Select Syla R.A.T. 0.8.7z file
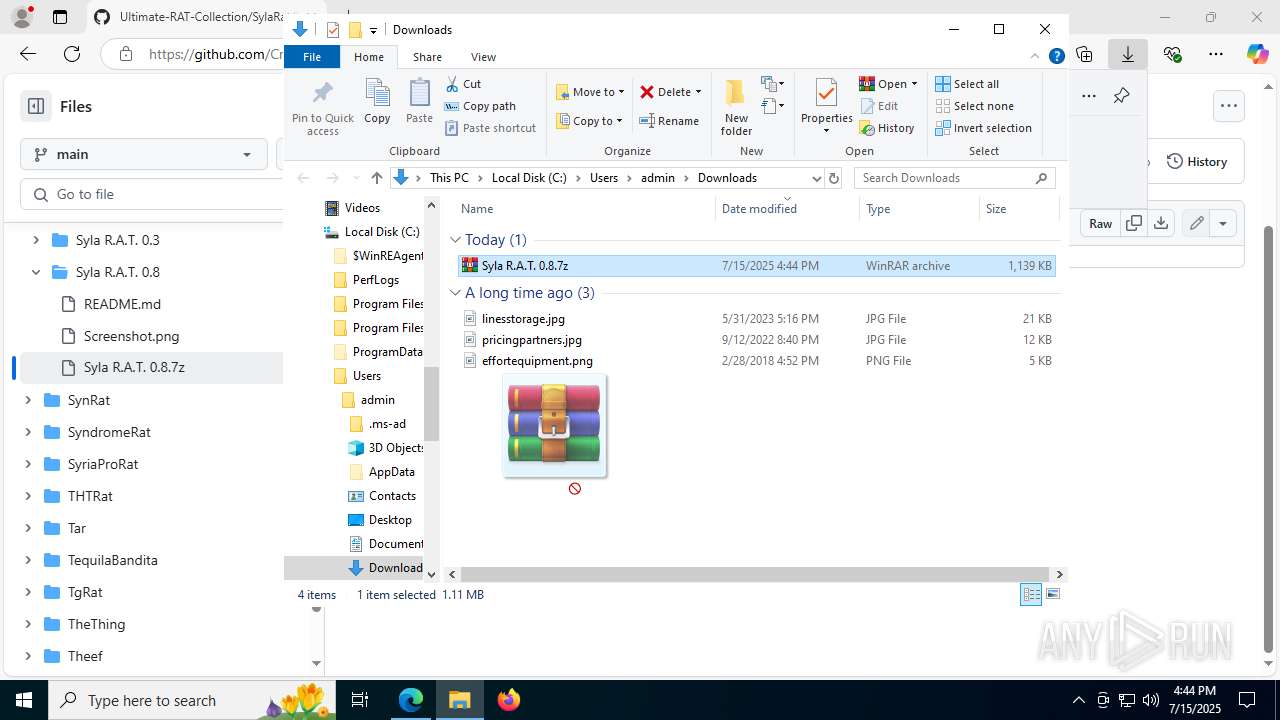The height and width of the screenshot is (720, 1280). click(x=756, y=266)
